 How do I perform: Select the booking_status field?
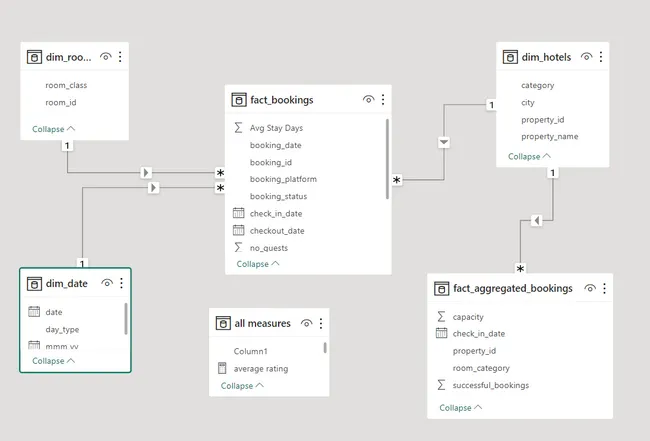tap(278, 196)
